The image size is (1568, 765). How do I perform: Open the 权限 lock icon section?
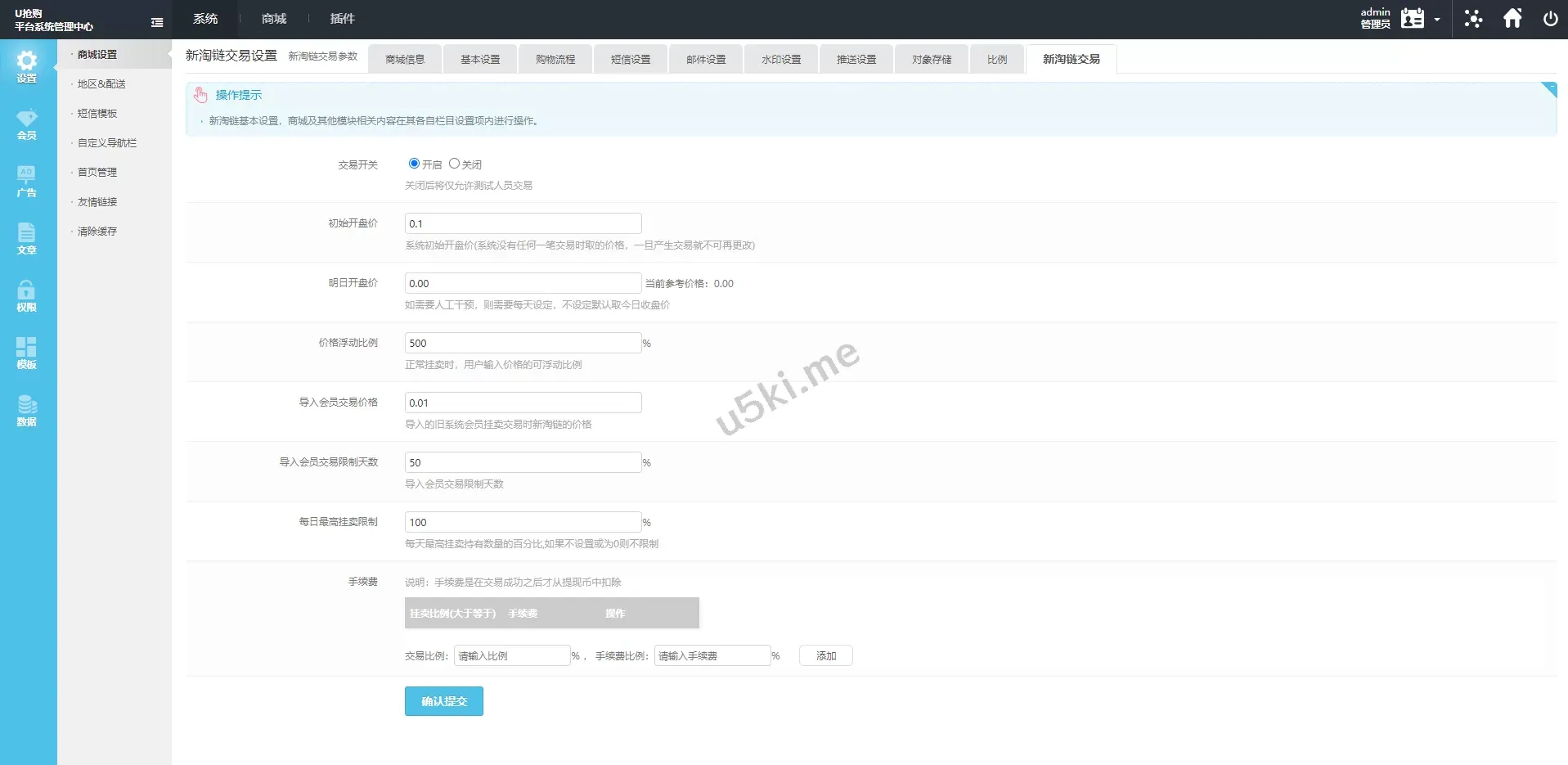tap(27, 296)
